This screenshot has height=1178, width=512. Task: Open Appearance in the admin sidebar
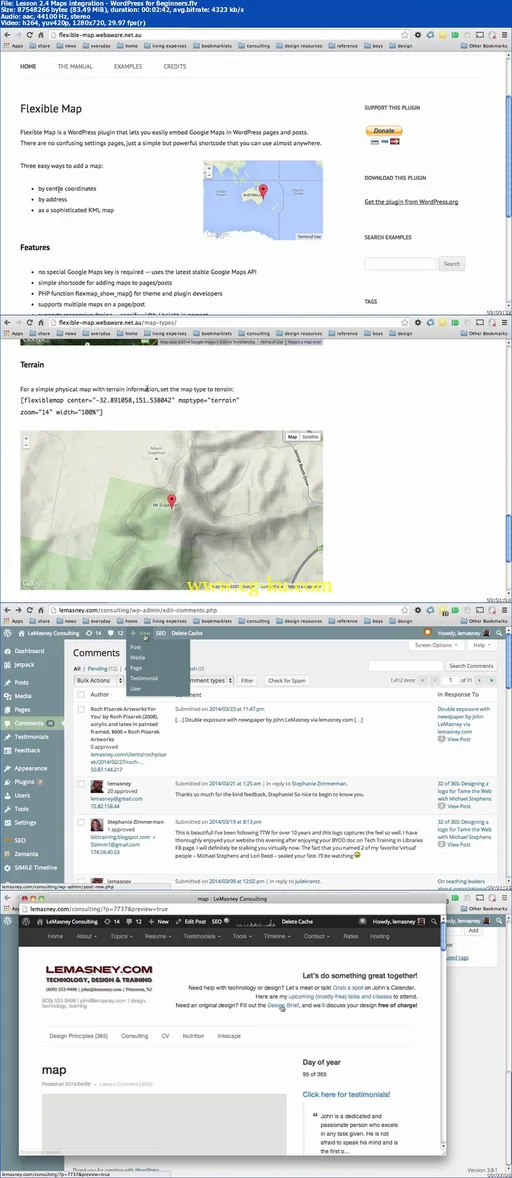[x=30, y=769]
